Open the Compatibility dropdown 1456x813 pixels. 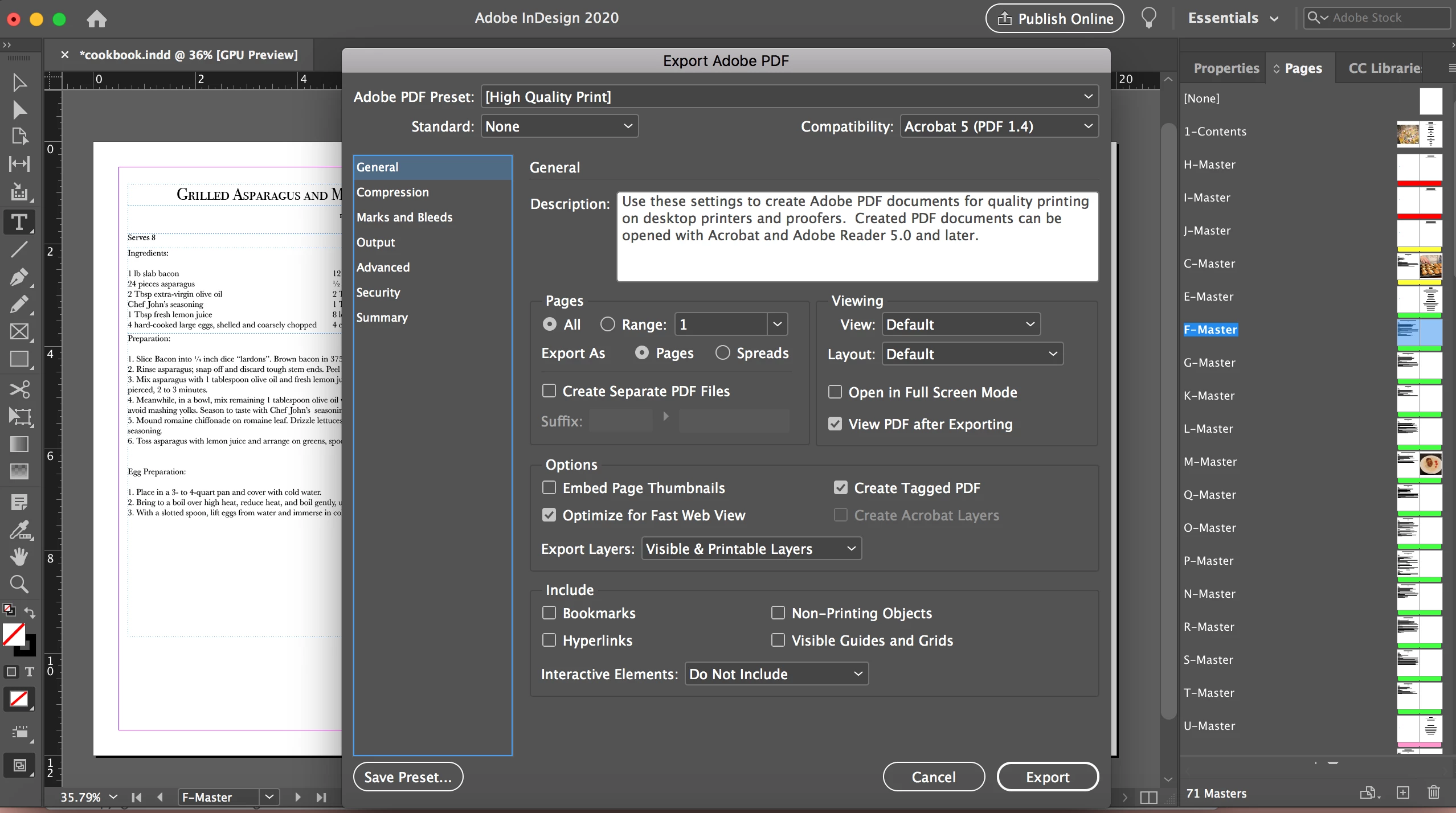[x=999, y=126]
